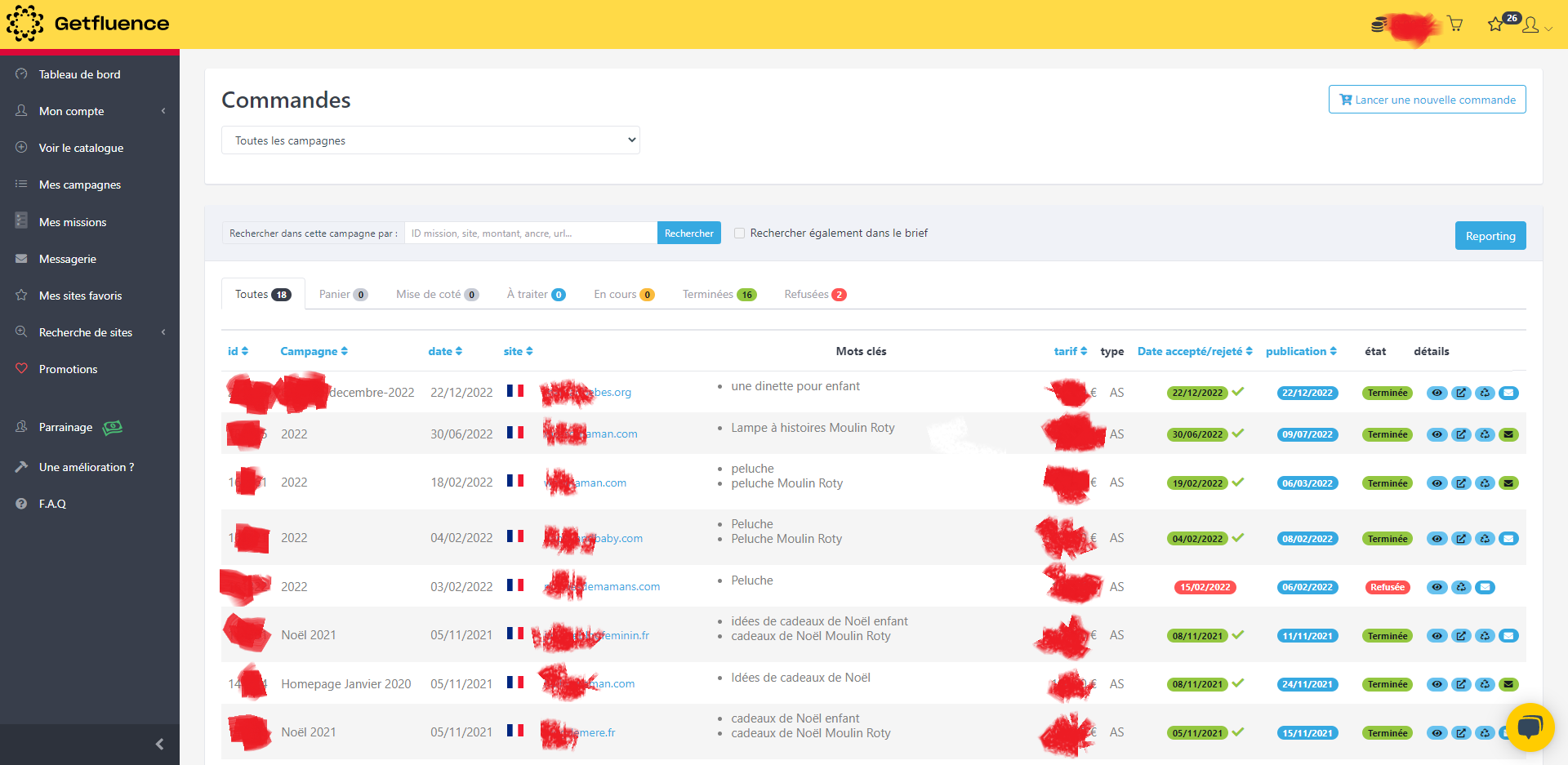This screenshot has width=1568, height=765.
Task: Open the chat support bubble
Action: coord(1530,727)
